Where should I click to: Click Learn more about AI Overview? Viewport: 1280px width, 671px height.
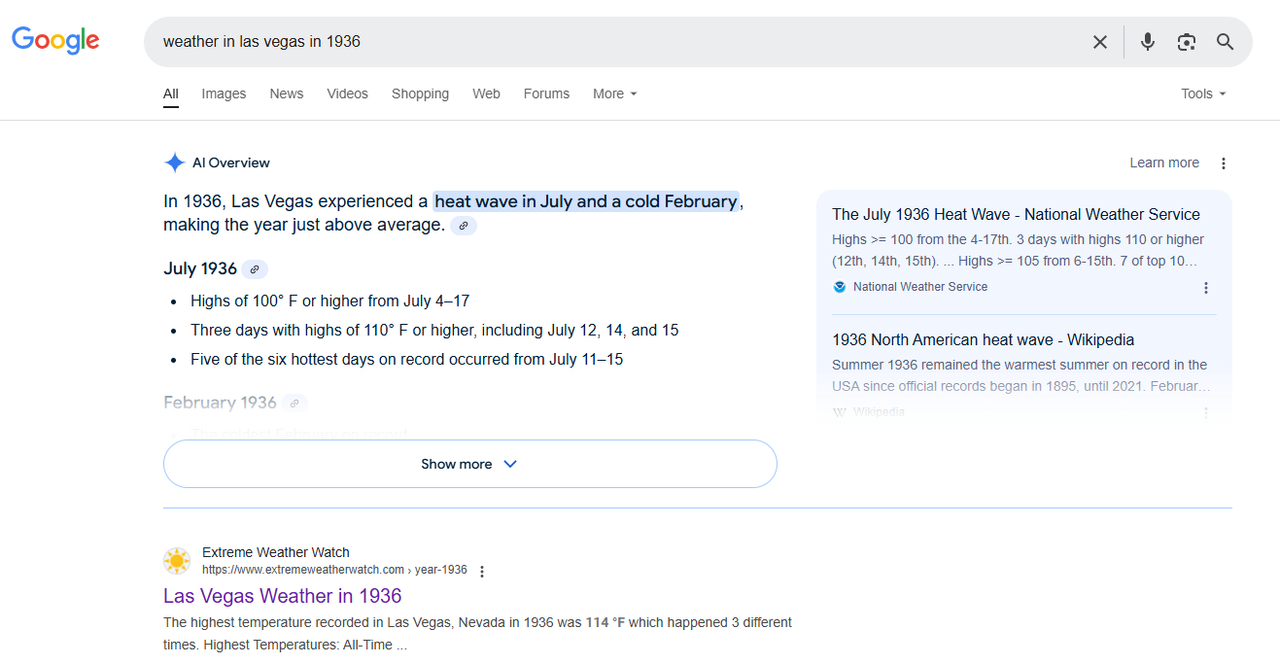tap(1164, 163)
